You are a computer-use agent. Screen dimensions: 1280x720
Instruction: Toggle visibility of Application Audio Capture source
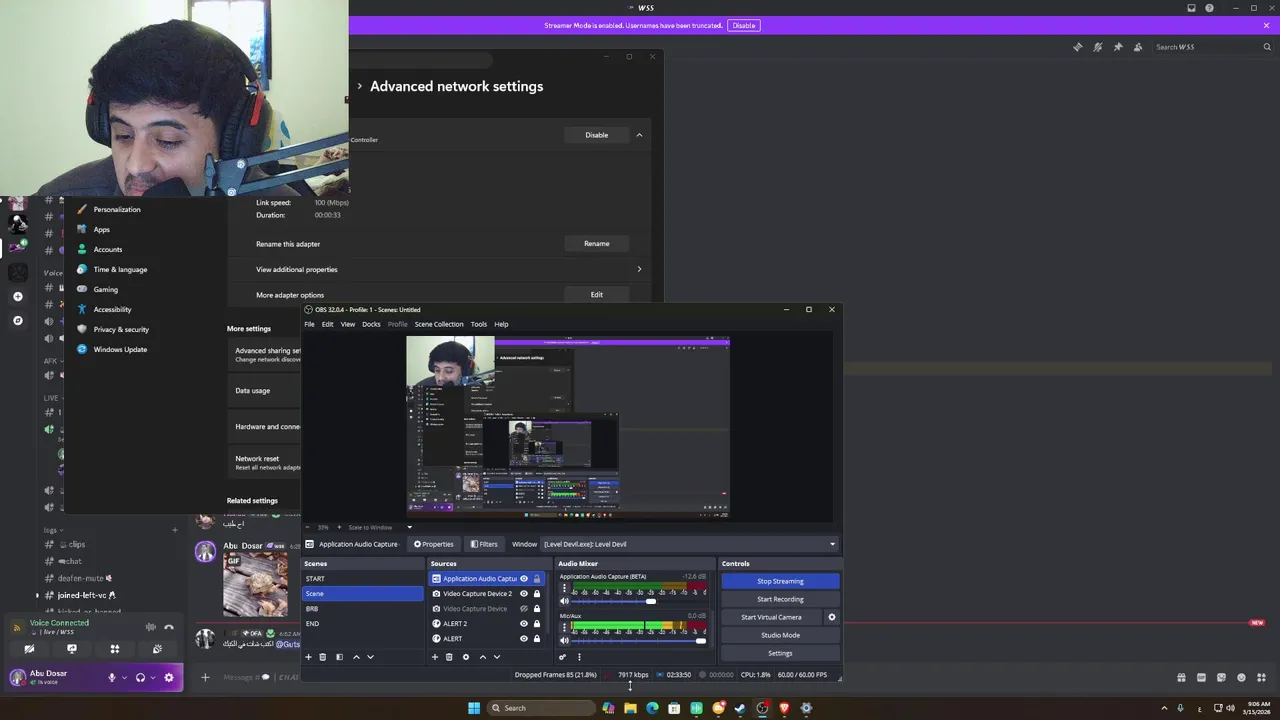pyautogui.click(x=523, y=579)
